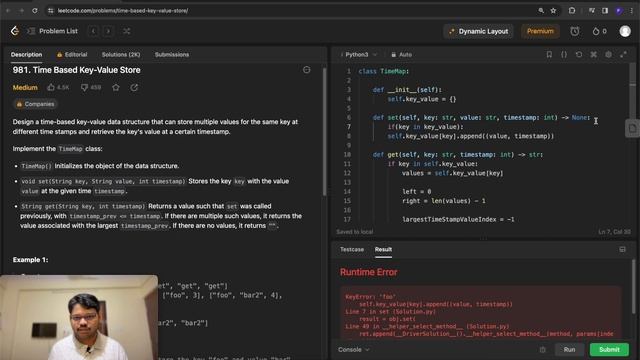This screenshot has width=640, height=360.
Task: Reload the browser page
Action: pos(35,11)
